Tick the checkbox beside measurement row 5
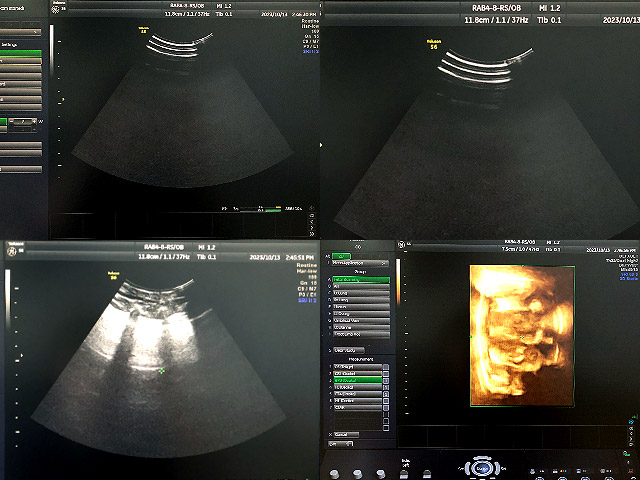Image resolution: width=640 pixels, height=480 pixels. tap(386, 394)
